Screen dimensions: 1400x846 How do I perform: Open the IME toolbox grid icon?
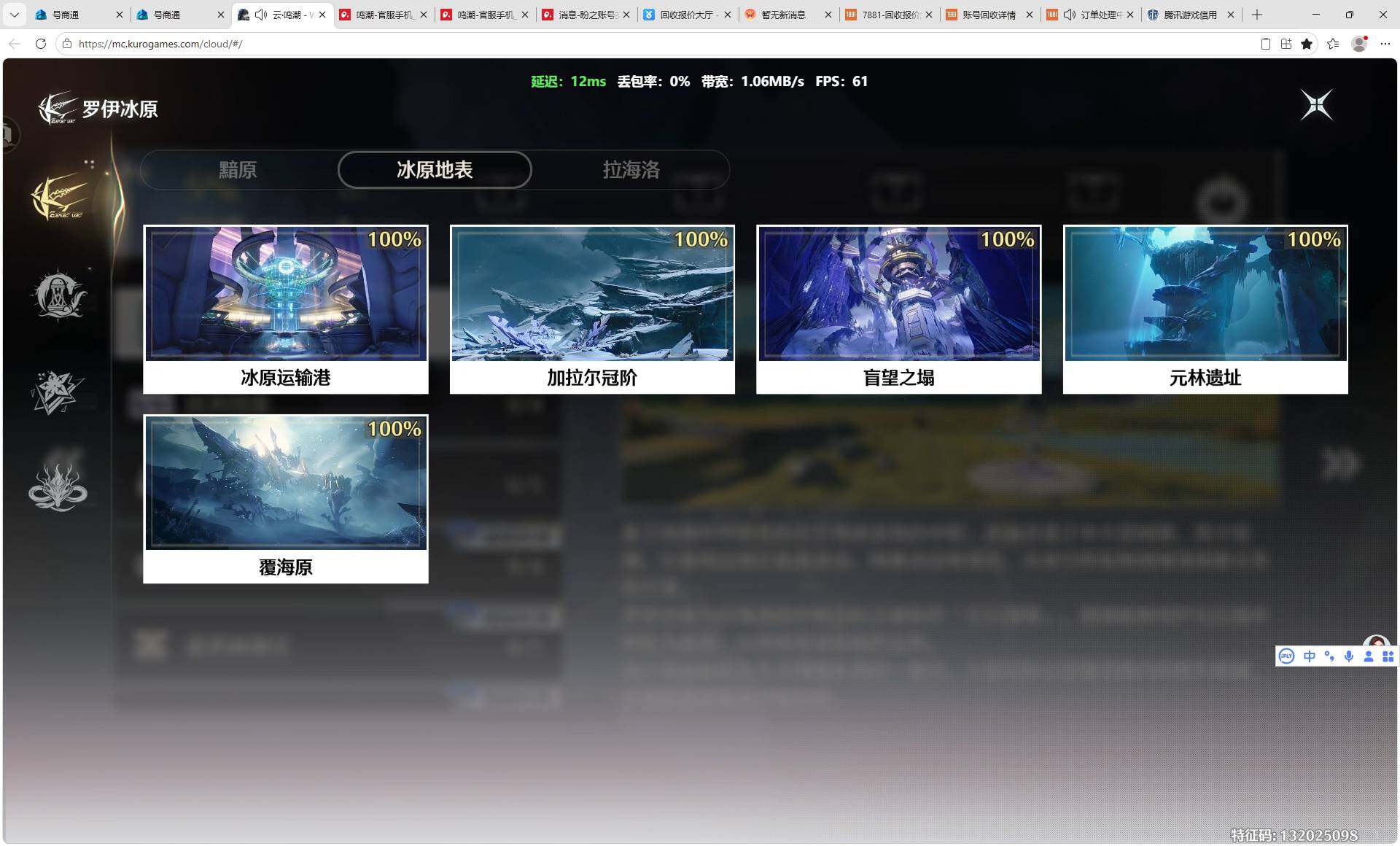tap(1388, 656)
